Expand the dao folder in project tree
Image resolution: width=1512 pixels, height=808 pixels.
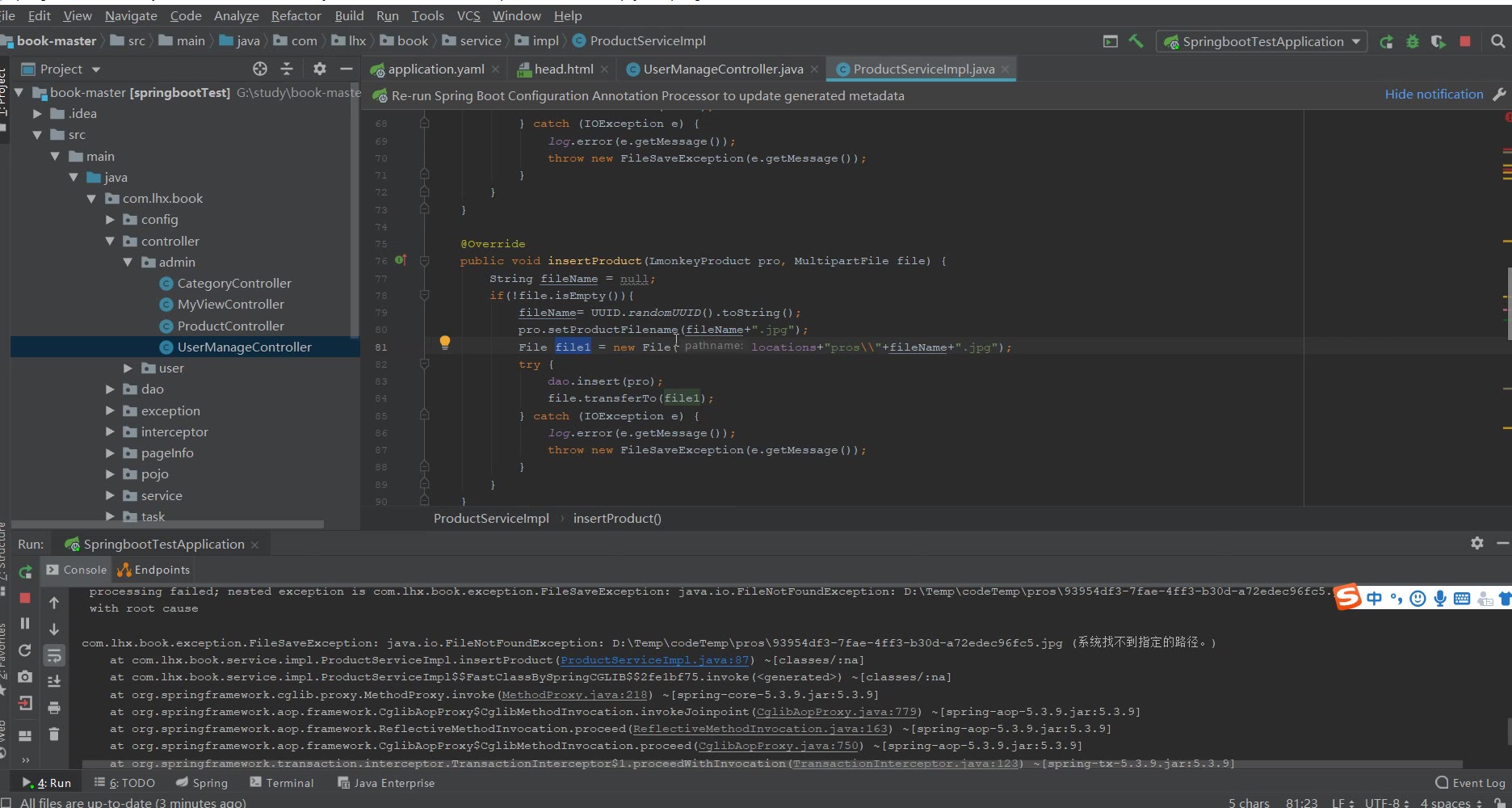coord(111,389)
